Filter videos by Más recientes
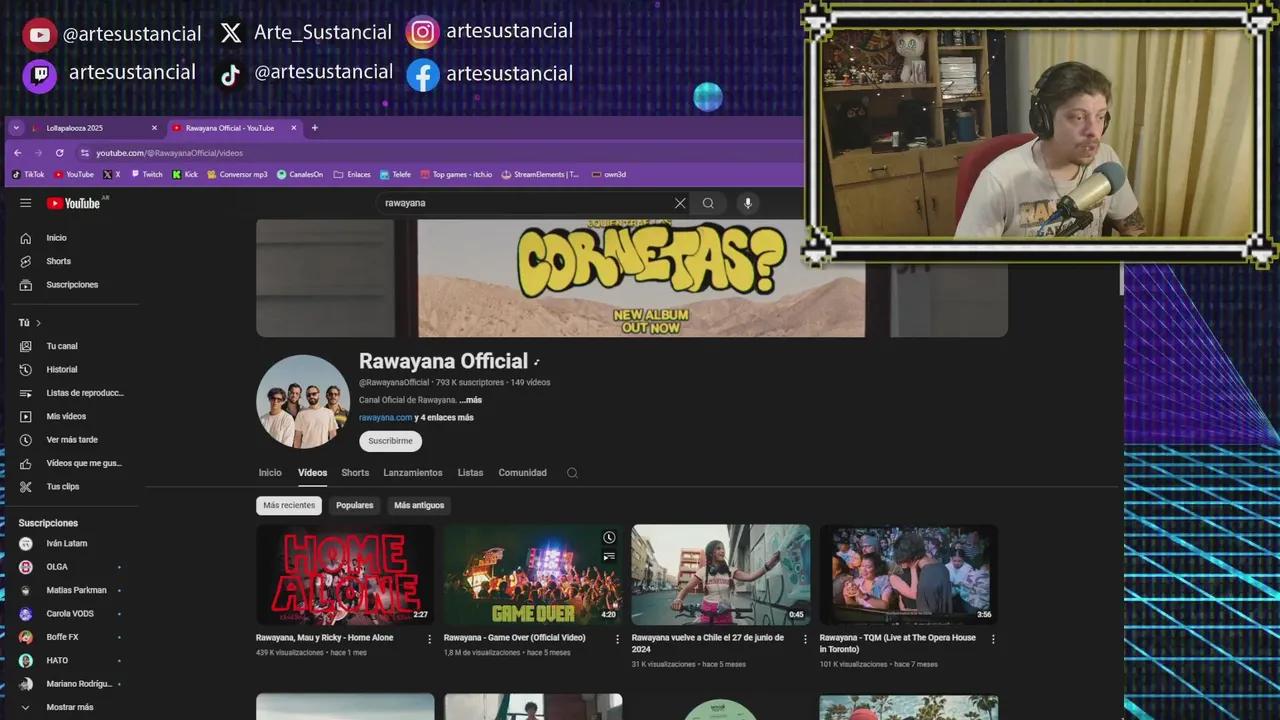1280x720 pixels. click(289, 505)
